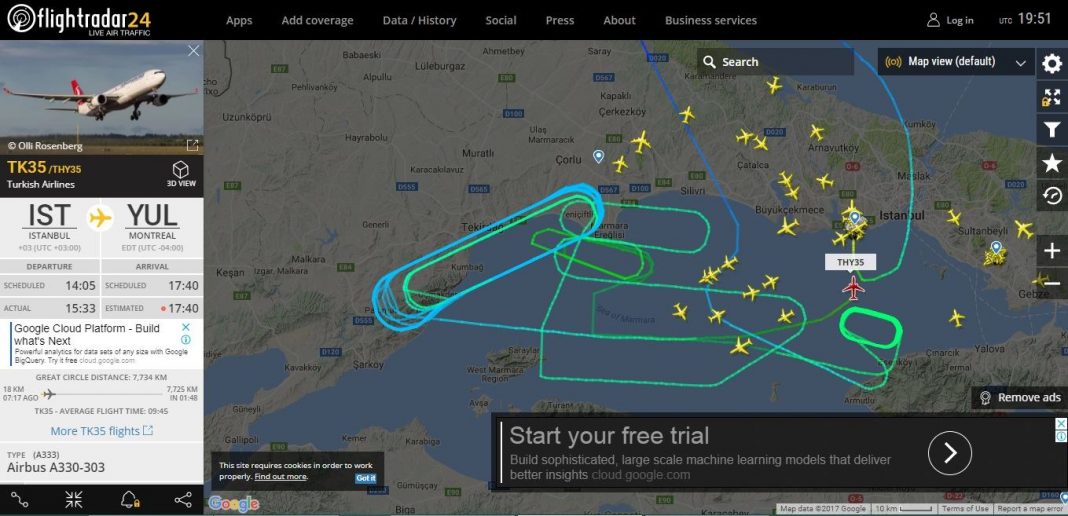
Task: Open the More TK35 flights link
Action: [101, 431]
